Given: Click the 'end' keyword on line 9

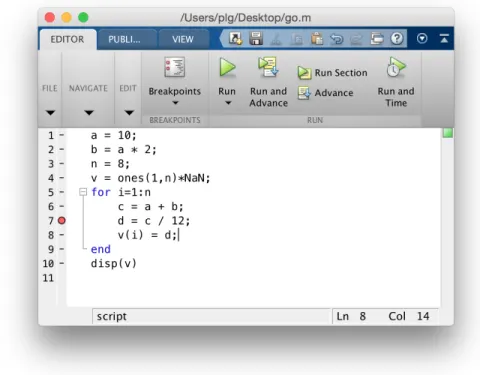Looking at the screenshot, I should (x=101, y=249).
